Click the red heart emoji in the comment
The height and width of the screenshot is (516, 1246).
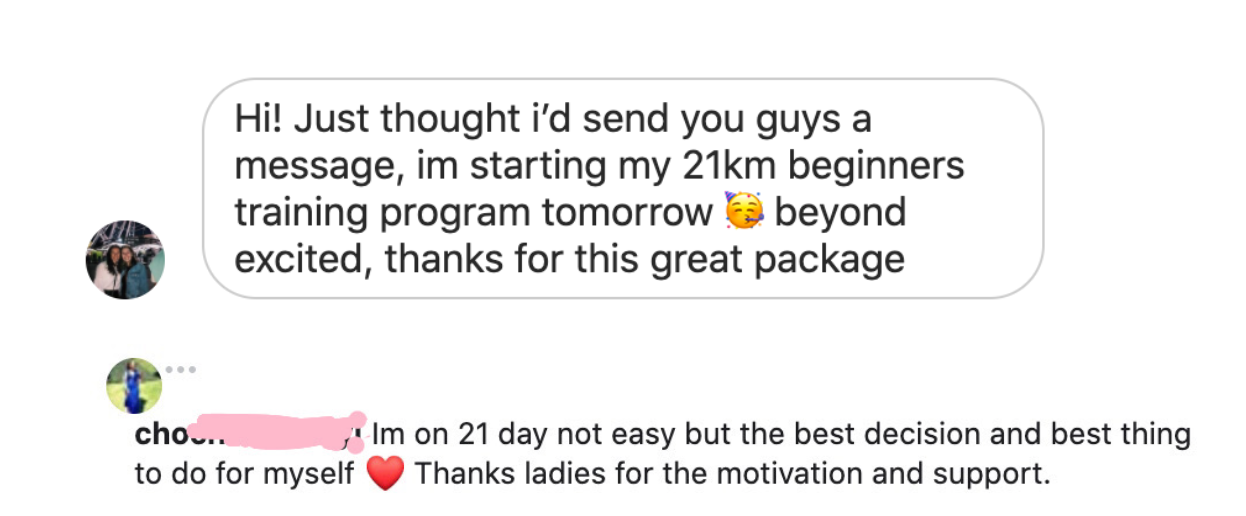pyautogui.click(x=384, y=474)
